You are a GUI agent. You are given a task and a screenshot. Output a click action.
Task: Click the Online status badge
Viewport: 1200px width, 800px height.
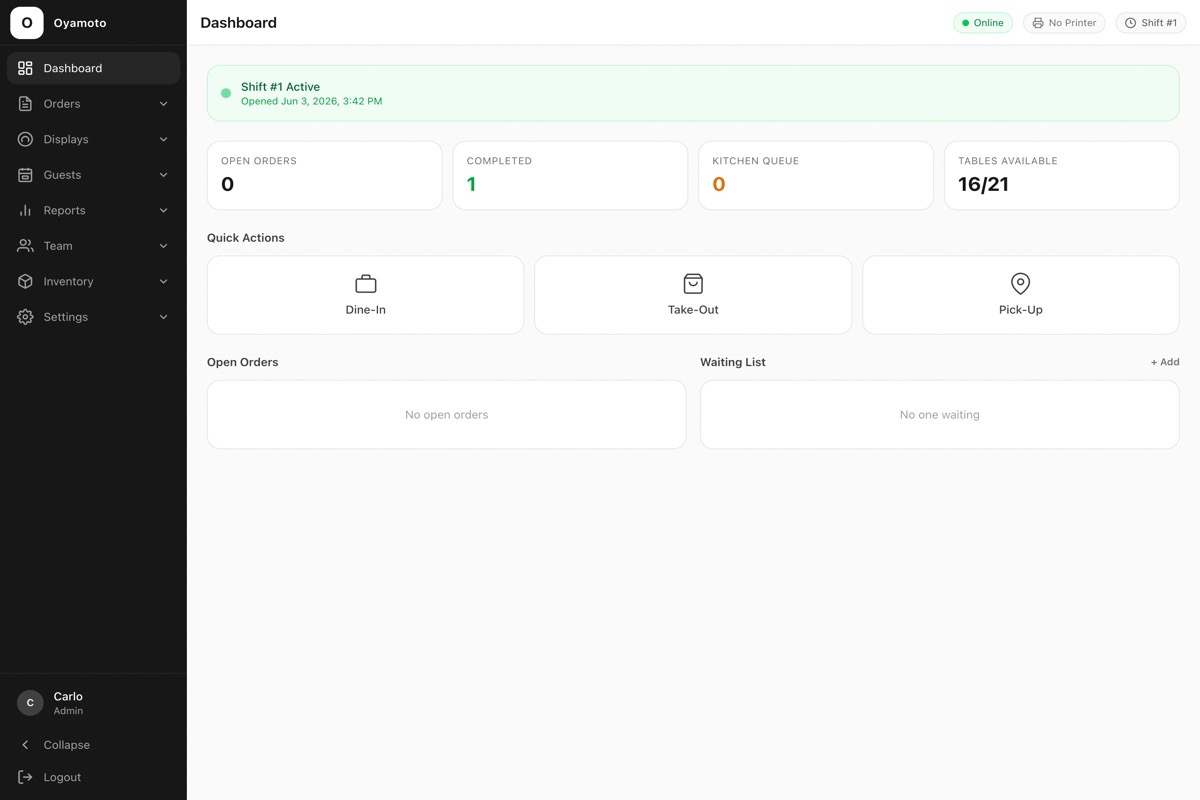point(983,23)
